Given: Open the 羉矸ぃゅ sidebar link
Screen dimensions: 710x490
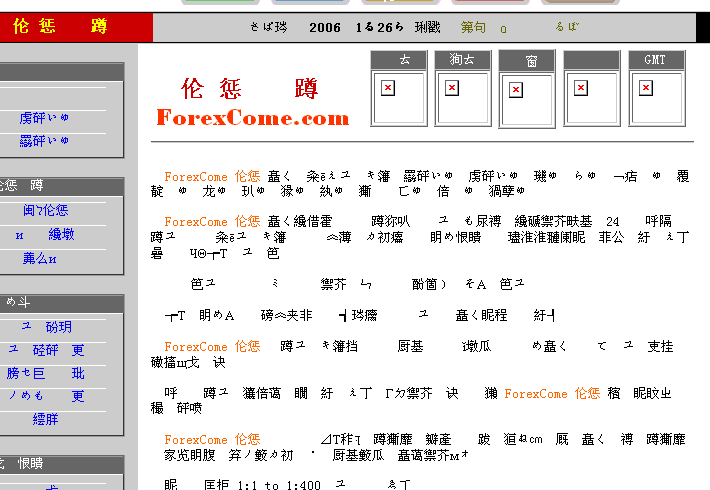Looking at the screenshot, I should (x=44, y=141).
